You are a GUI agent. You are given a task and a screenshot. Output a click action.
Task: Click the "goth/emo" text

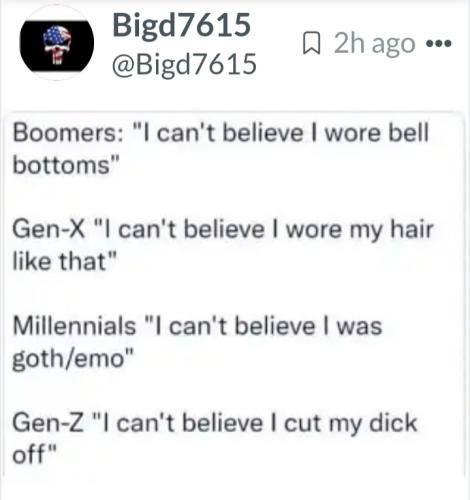(69, 359)
